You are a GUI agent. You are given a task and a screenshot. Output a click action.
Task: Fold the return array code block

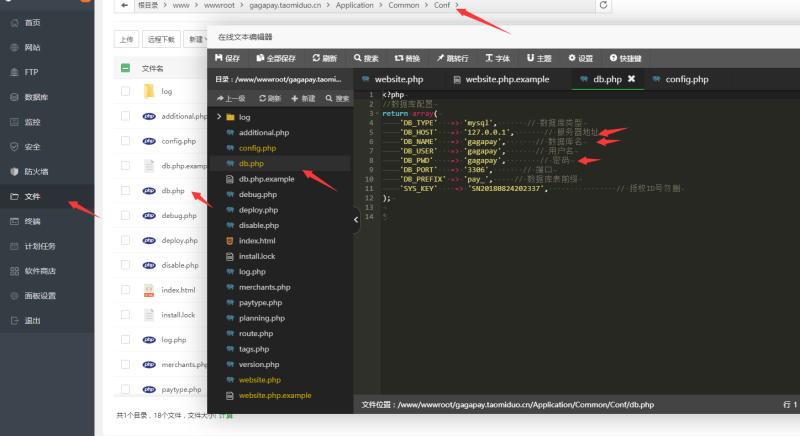377,114
